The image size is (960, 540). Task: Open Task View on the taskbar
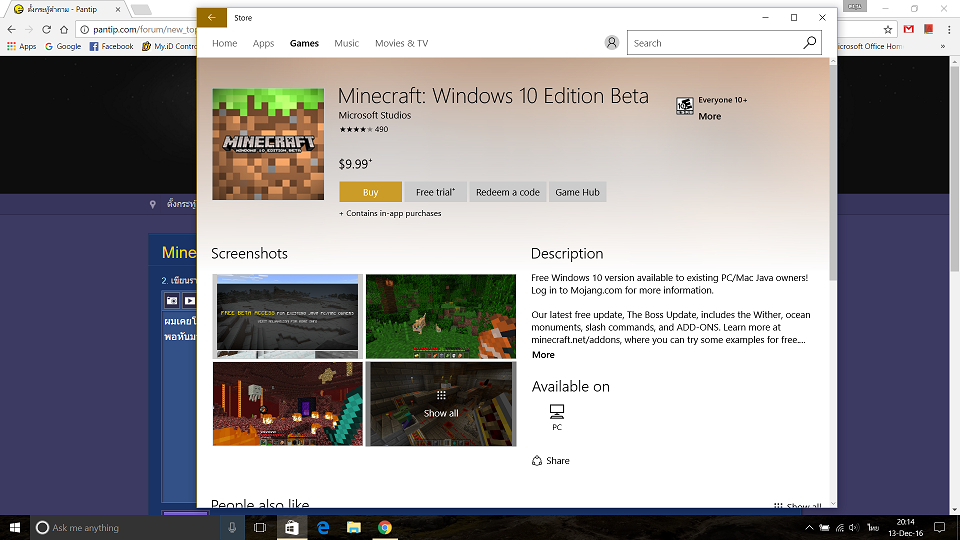coord(260,527)
